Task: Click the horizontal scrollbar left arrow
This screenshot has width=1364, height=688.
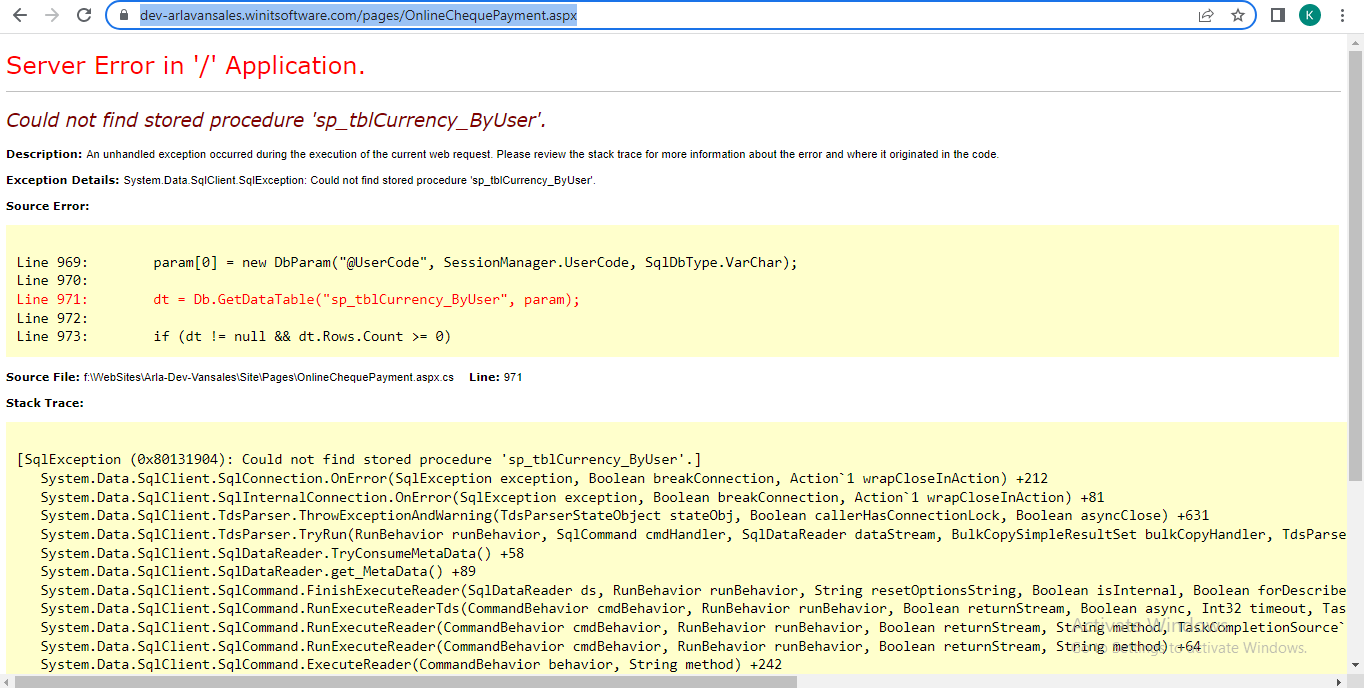Action: (x=8, y=681)
